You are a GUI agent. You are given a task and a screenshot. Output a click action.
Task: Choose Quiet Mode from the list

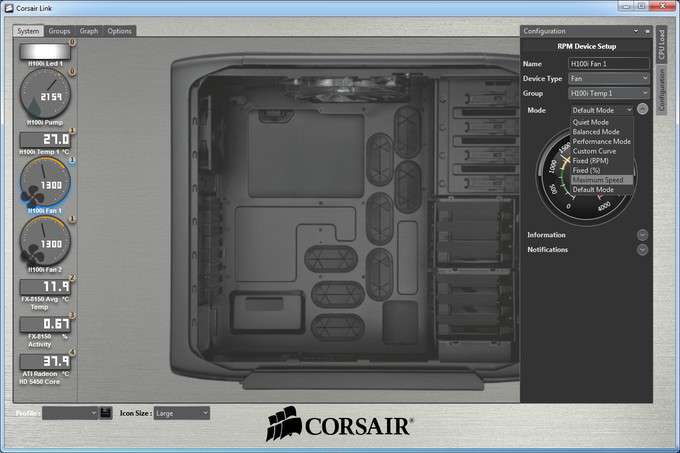602,122
